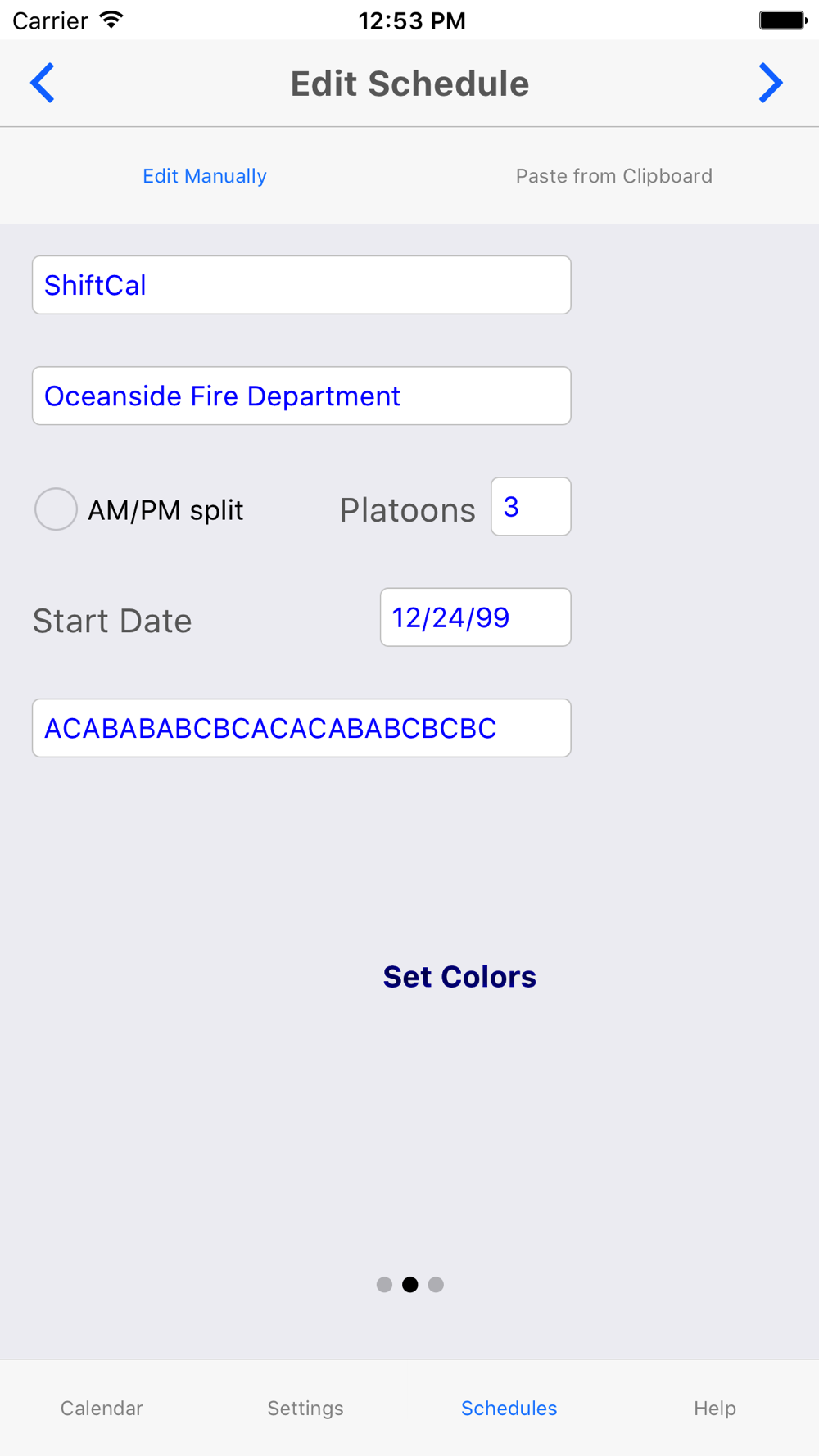Change the Platoons number field
Viewport: 819px width, 1456px height.
tap(531, 507)
